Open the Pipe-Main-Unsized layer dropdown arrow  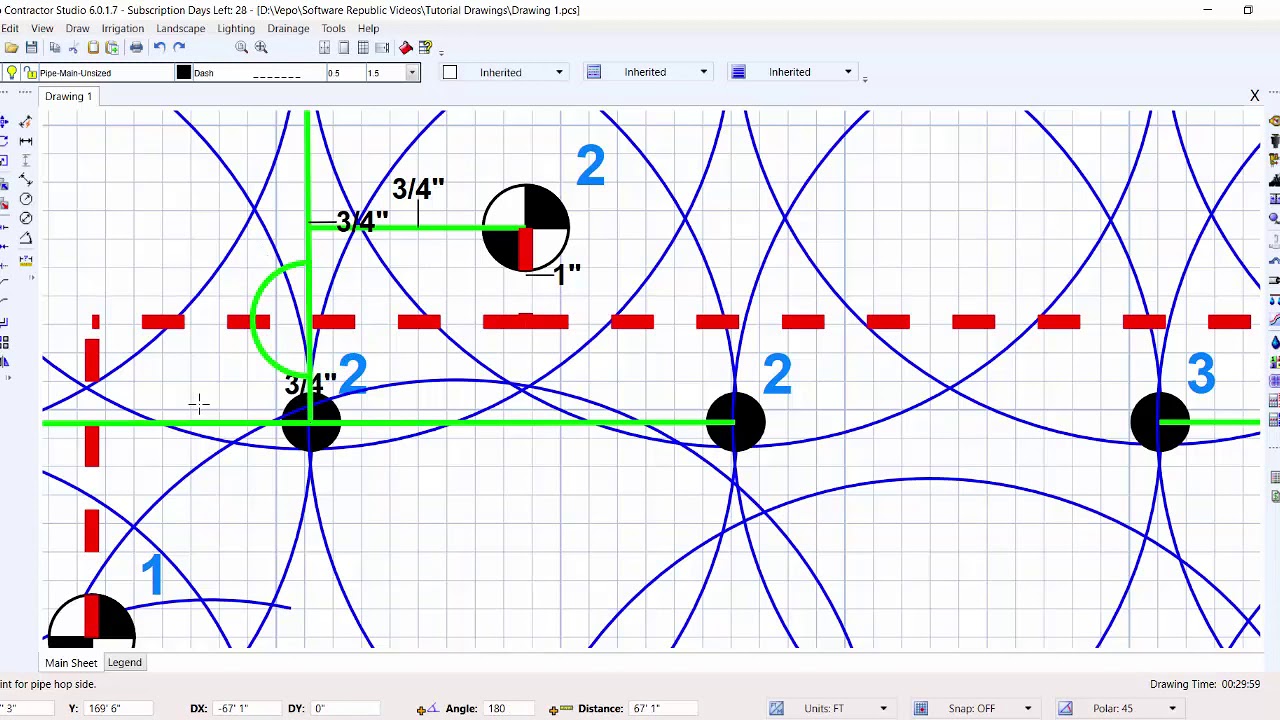pyautogui.click(x=411, y=72)
